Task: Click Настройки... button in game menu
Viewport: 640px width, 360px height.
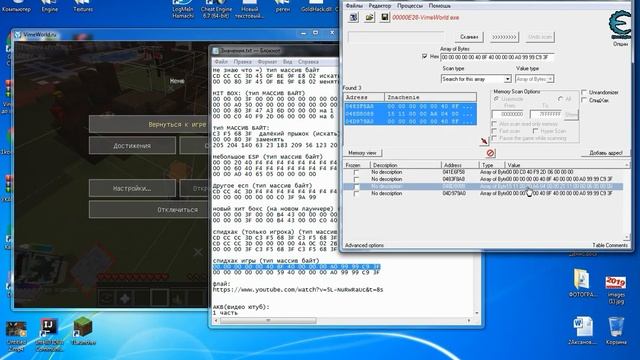Action: [132, 188]
